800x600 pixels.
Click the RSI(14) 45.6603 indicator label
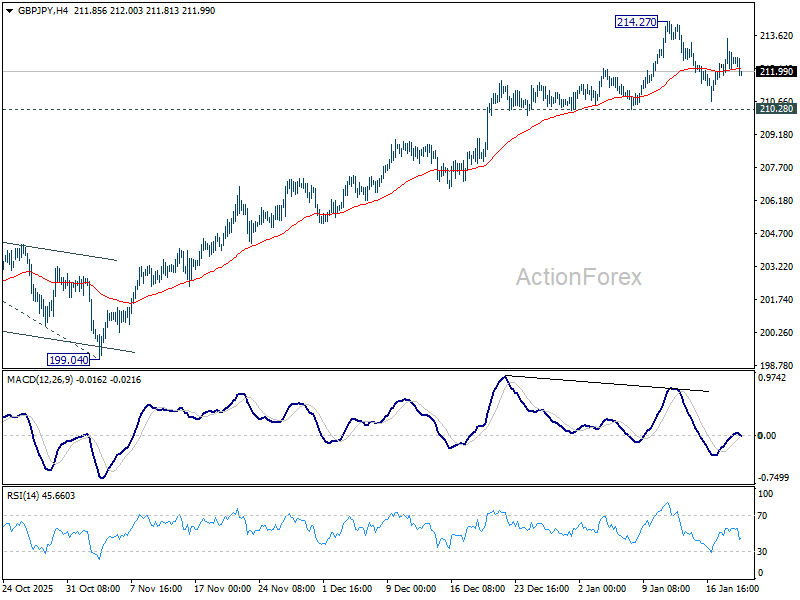click(x=41, y=496)
